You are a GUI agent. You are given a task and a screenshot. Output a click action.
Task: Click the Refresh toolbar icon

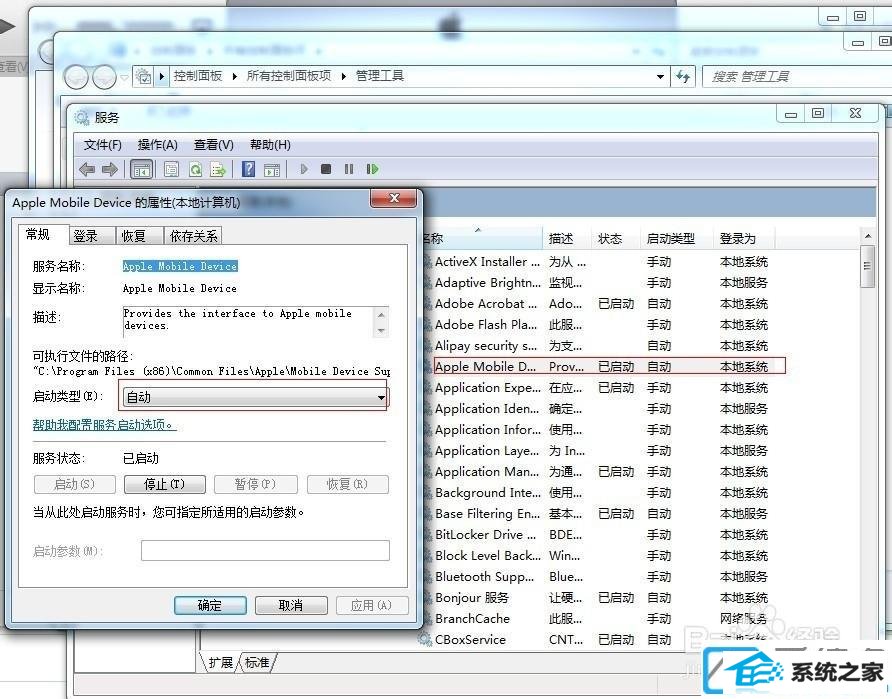(x=195, y=169)
